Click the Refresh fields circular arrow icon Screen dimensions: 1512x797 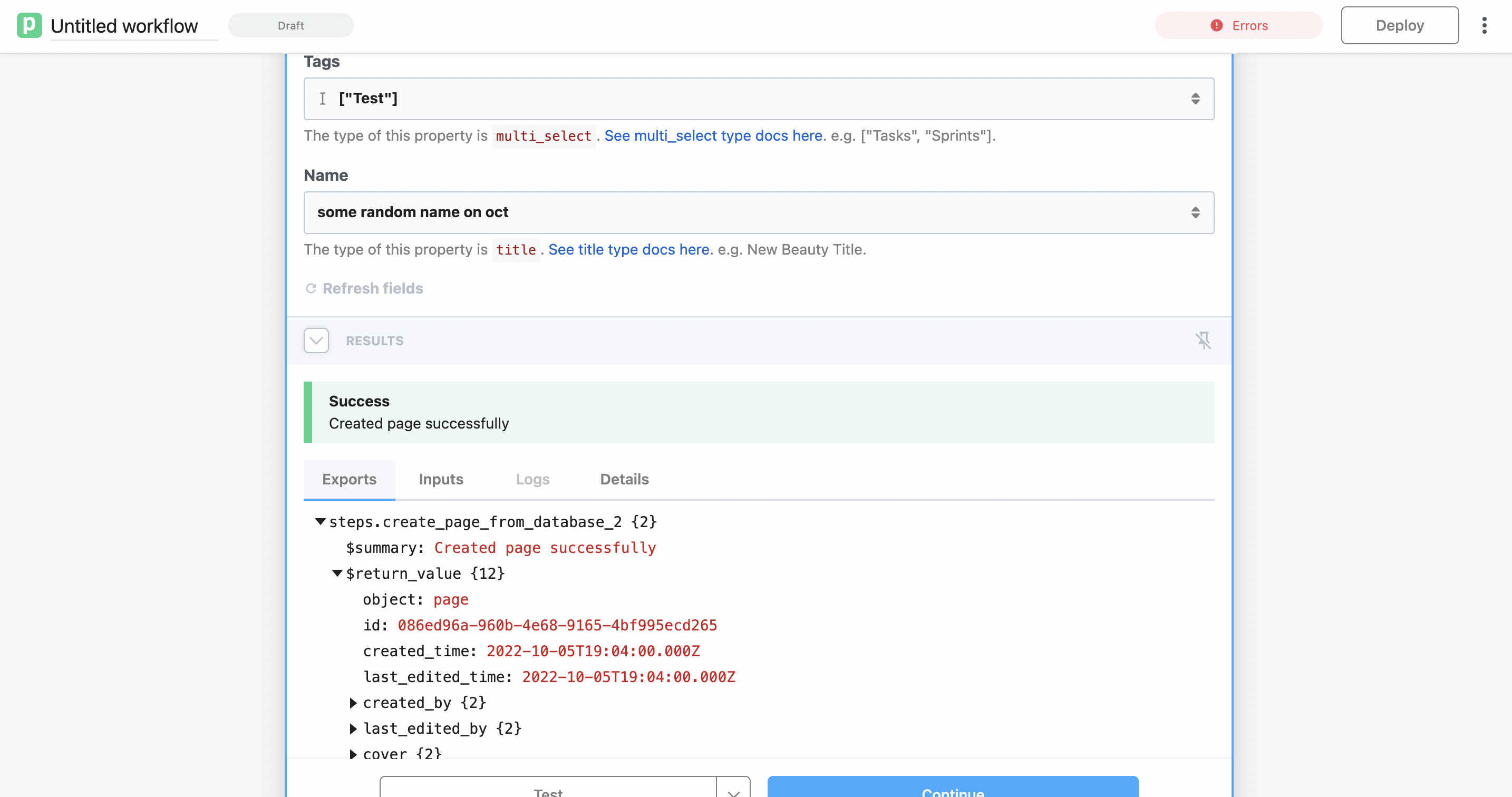(311, 288)
